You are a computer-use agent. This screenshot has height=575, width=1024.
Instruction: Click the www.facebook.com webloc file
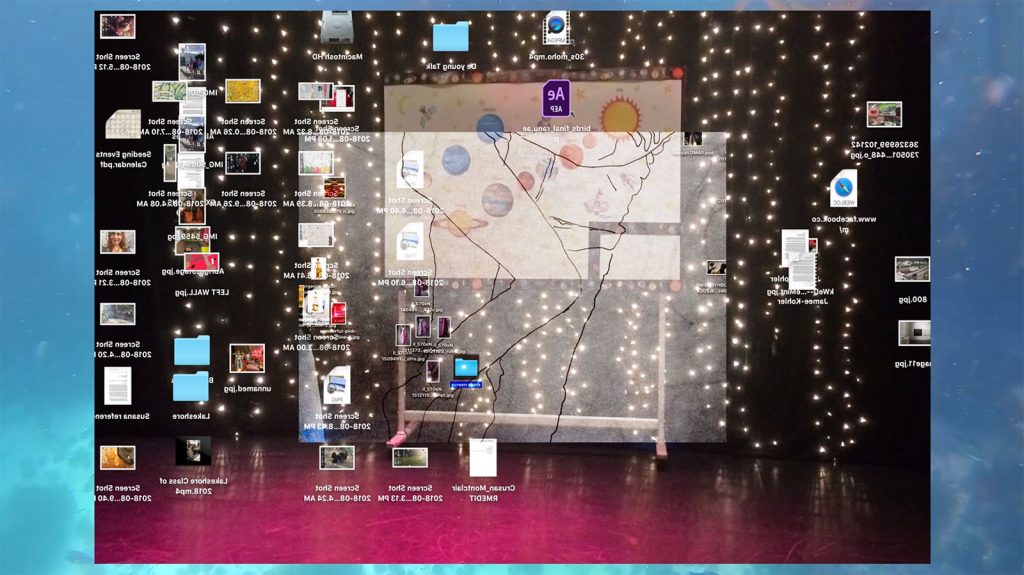coord(843,189)
